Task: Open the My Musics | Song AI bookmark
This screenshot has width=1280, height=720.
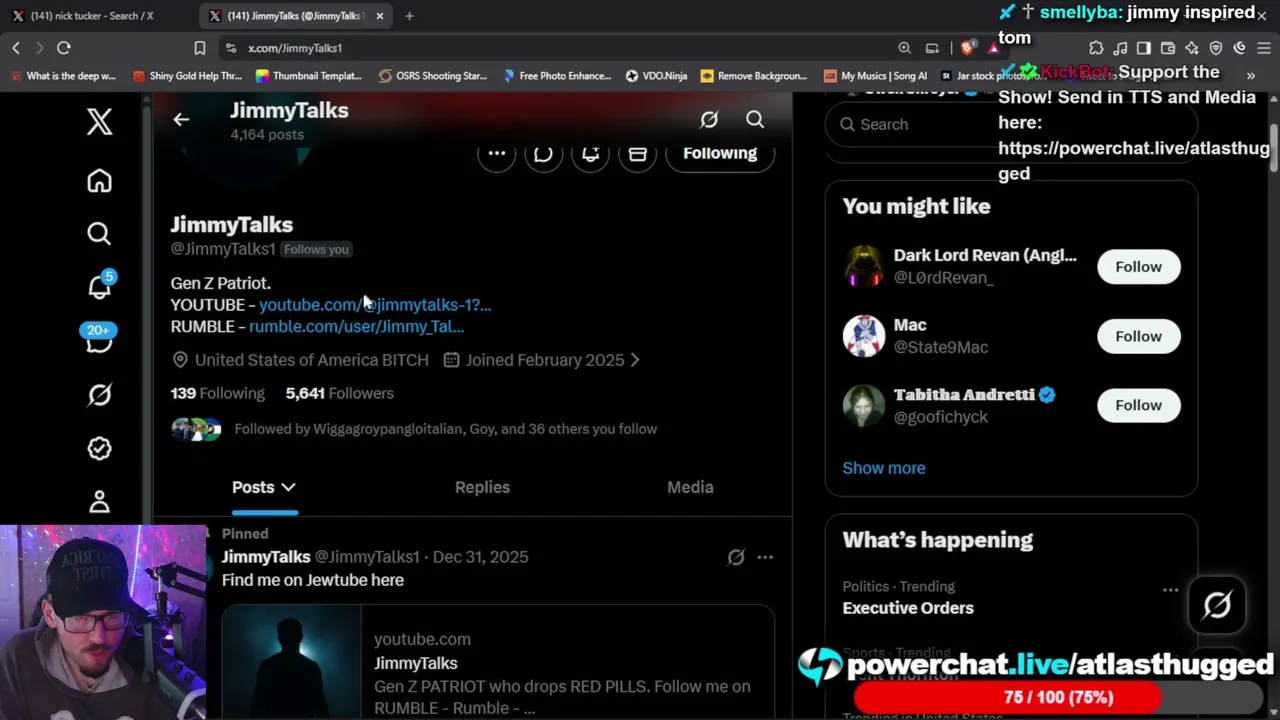Action: click(876, 76)
